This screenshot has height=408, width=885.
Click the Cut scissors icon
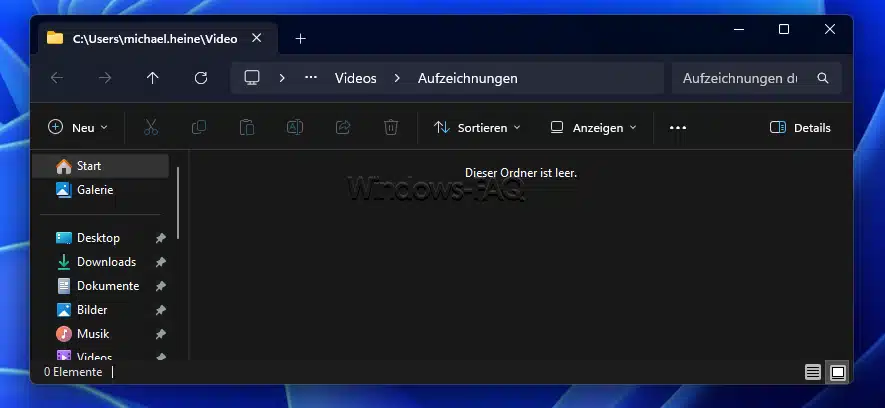(x=151, y=128)
